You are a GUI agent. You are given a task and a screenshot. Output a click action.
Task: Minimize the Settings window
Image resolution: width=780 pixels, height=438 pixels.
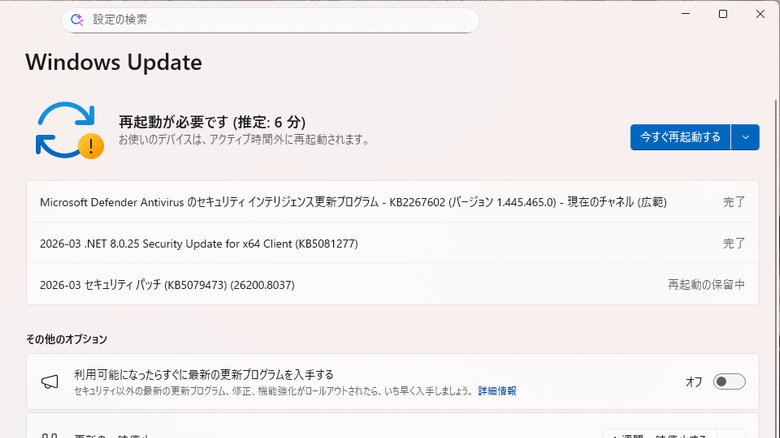685,13
